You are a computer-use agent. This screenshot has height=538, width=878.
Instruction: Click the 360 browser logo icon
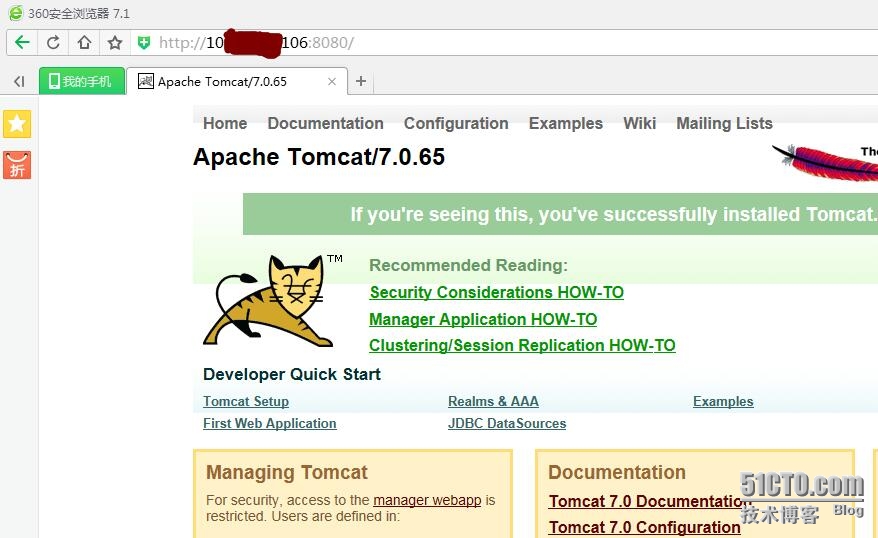coord(16,13)
